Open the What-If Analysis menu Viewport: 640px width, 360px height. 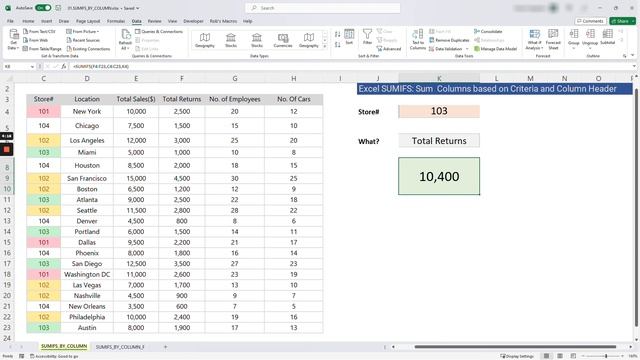pos(534,40)
